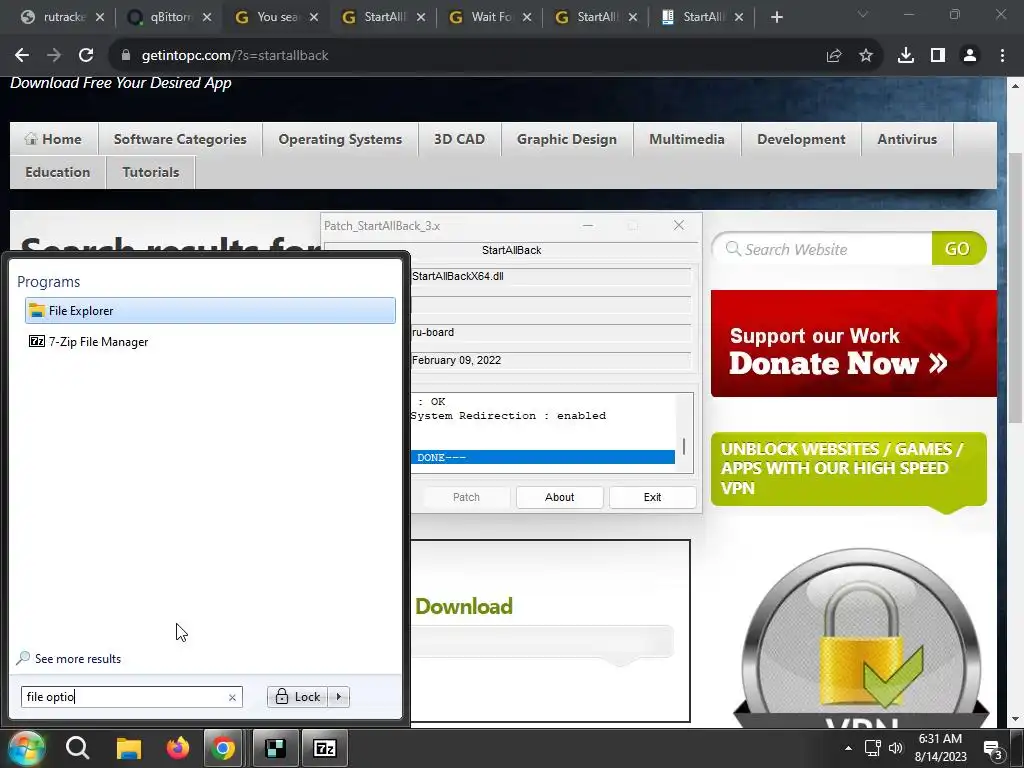Screen dimensions: 1024x768
Task: Open Multimedia category
Action: [687, 139]
